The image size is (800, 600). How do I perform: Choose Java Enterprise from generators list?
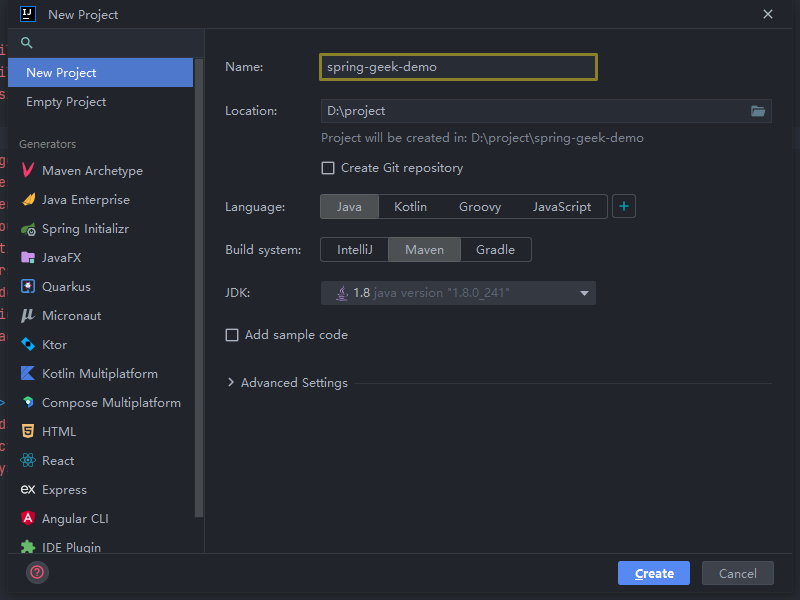pyautogui.click(x=85, y=200)
